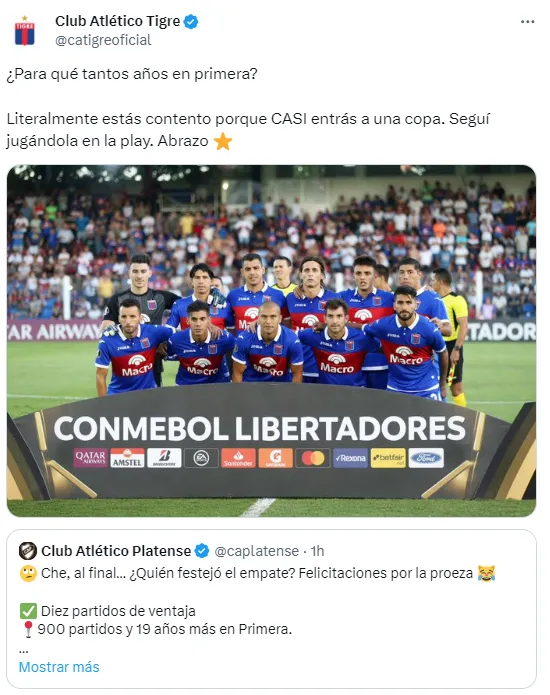Click the Tigre verified badge

pos(191,21)
